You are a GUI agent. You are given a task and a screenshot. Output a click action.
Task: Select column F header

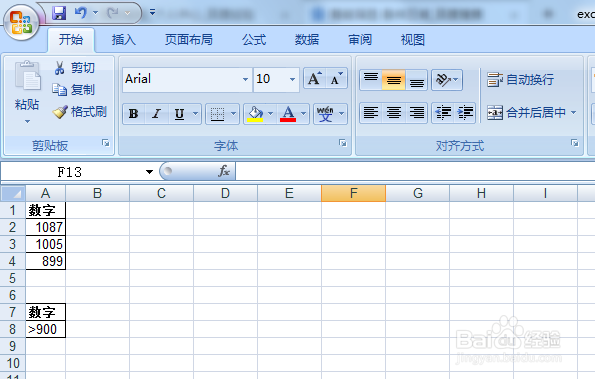tap(353, 193)
